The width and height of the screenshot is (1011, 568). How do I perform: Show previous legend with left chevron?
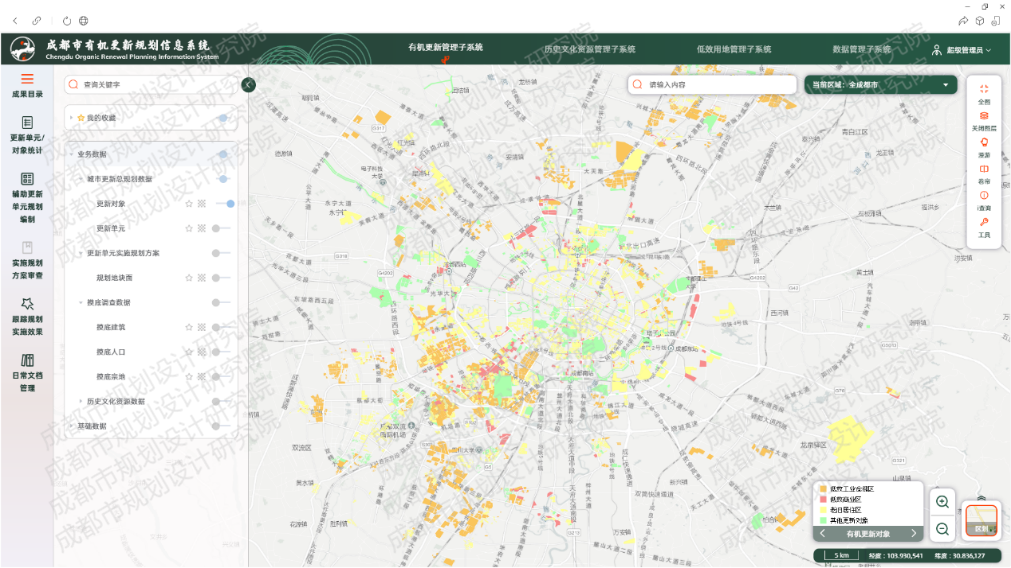point(823,533)
